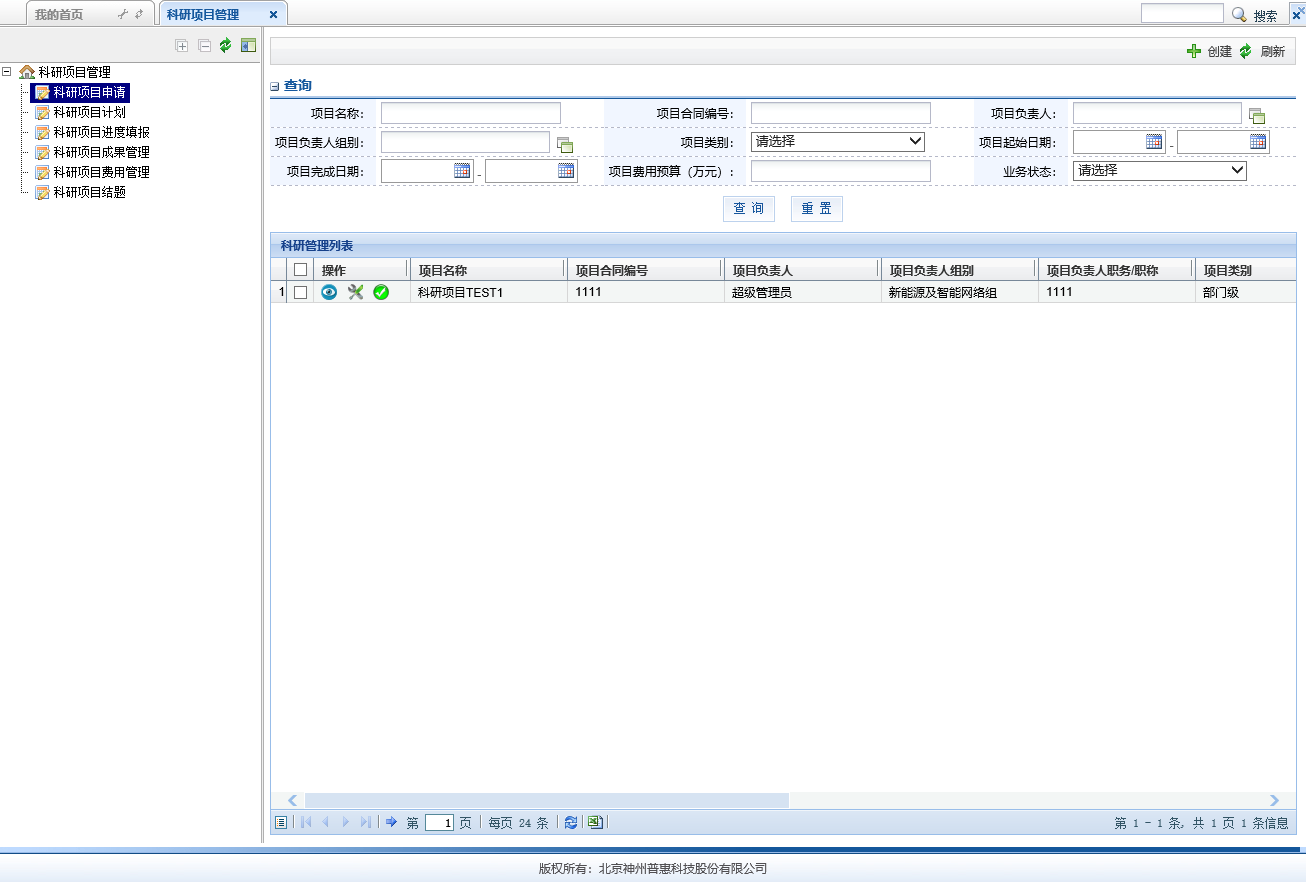Focus the 项目费用预算（万元） input field
Image resolution: width=1306 pixels, height=882 pixels.
[841, 171]
